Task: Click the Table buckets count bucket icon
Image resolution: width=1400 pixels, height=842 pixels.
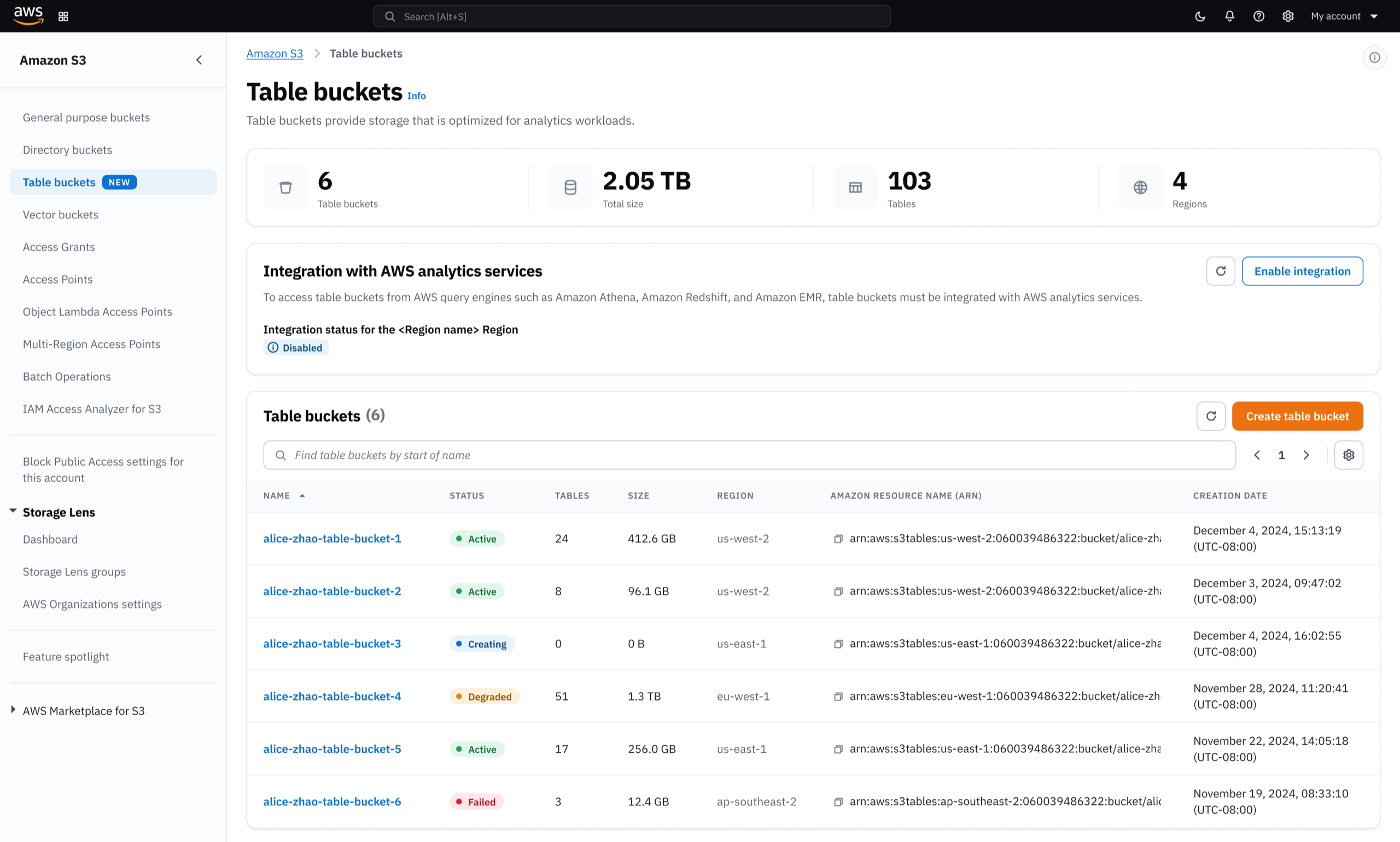Action: tap(285, 187)
